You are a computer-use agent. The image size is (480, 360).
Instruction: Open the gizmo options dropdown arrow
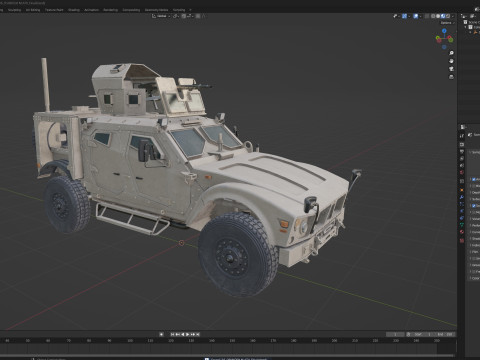(409, 16)
